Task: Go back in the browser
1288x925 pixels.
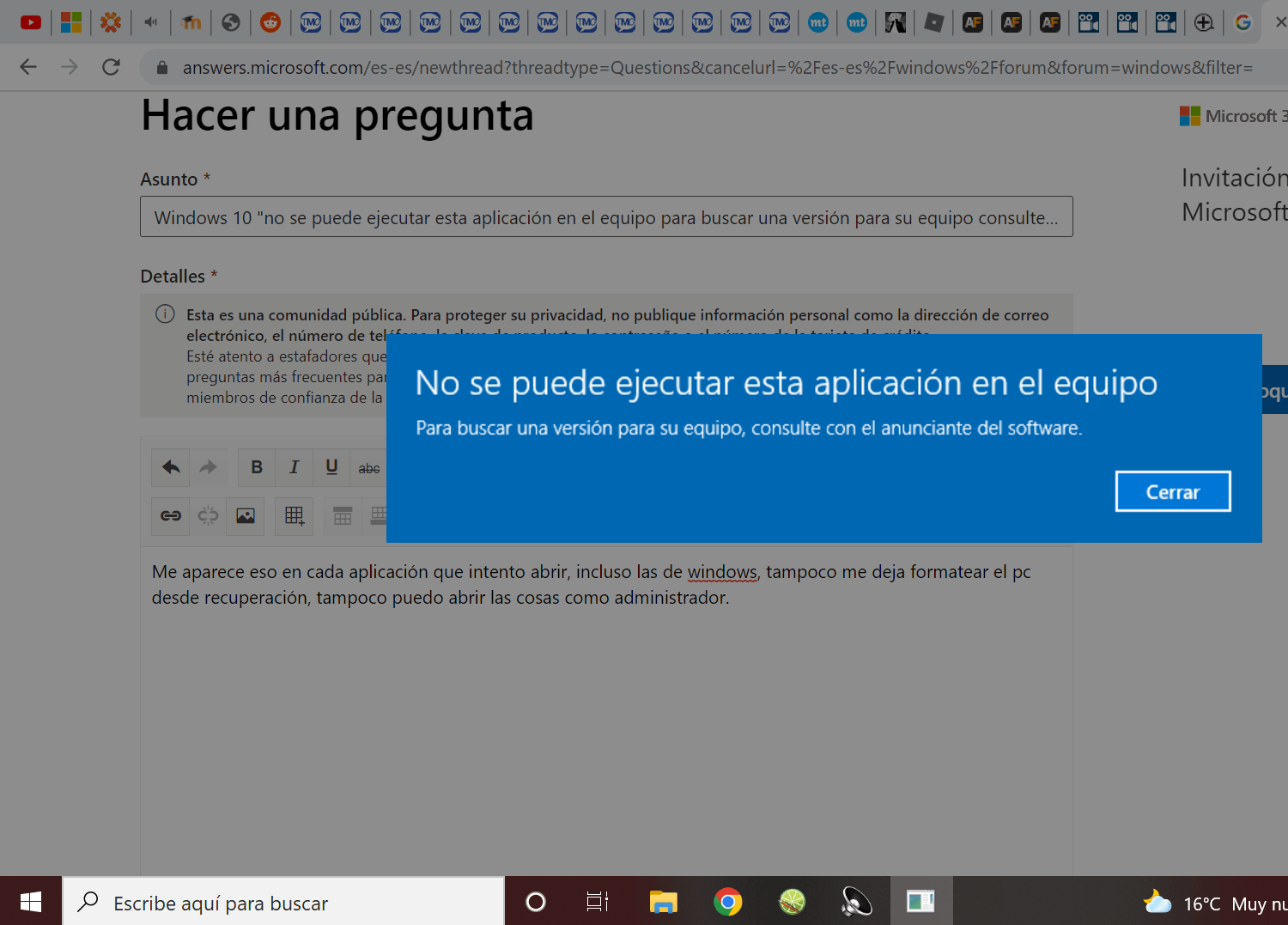Action: click(28, 67)
